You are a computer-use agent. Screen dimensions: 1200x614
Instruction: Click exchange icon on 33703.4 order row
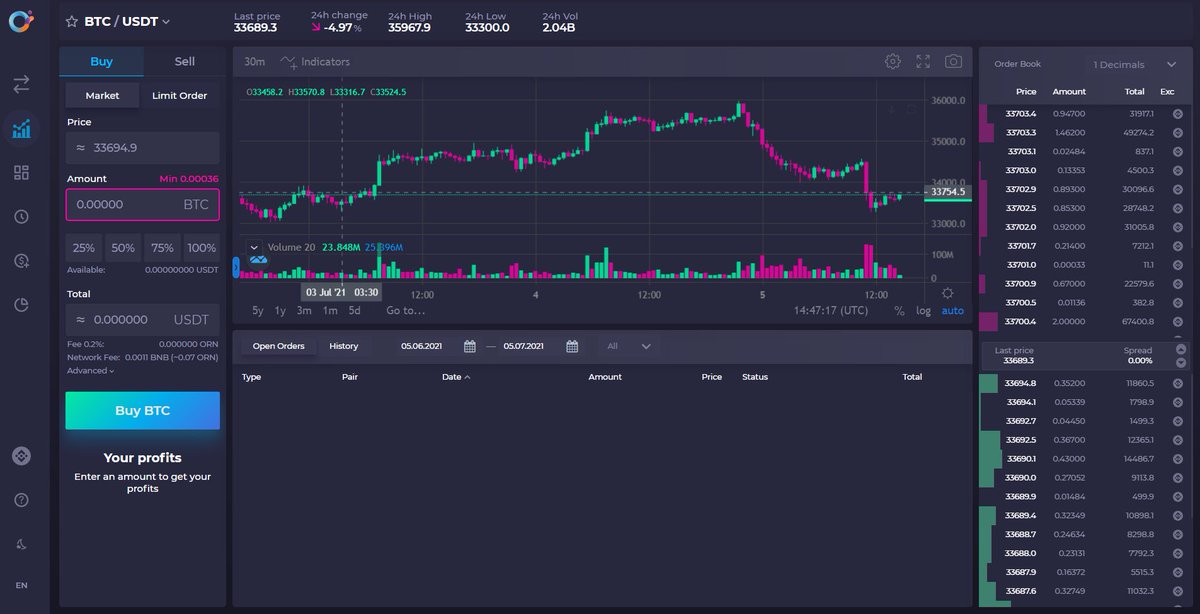[1177, 114]
